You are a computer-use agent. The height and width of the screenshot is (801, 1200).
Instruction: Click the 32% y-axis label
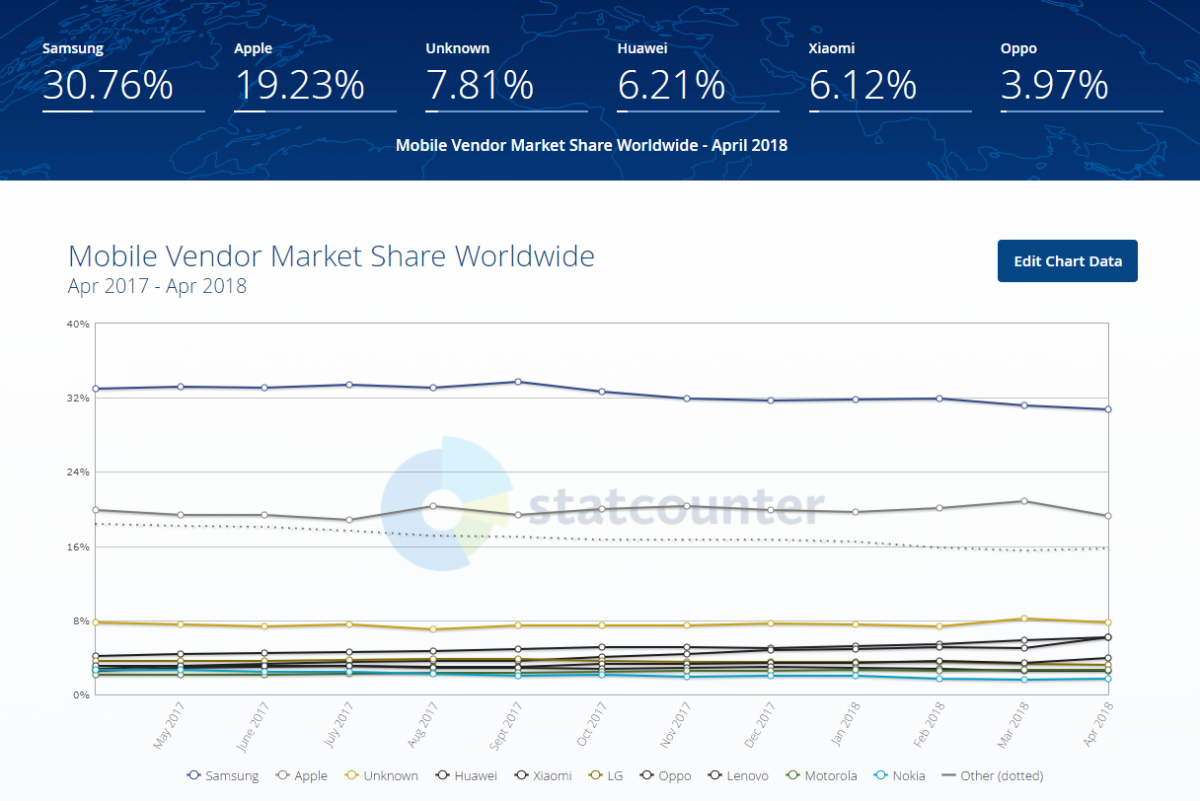(x=79, y=398)
